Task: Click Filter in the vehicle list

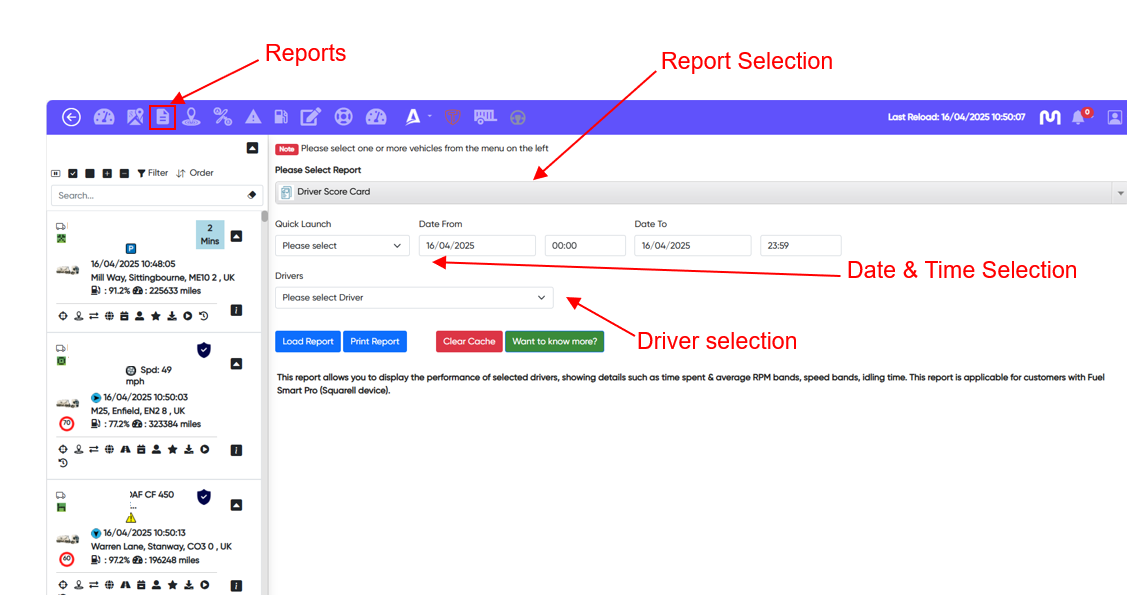Action: point(153,173)
